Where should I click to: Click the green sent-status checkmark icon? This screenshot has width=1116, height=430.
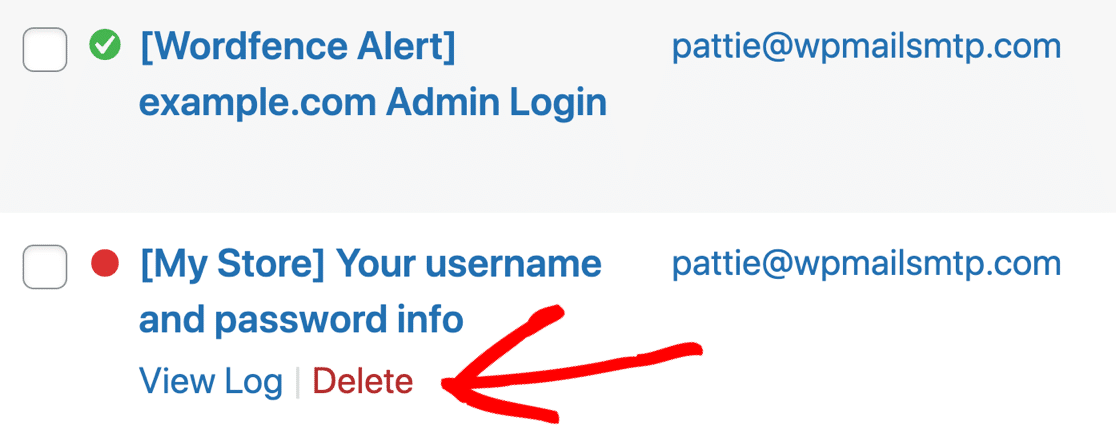pyautogui.click(x=105, y=47)
